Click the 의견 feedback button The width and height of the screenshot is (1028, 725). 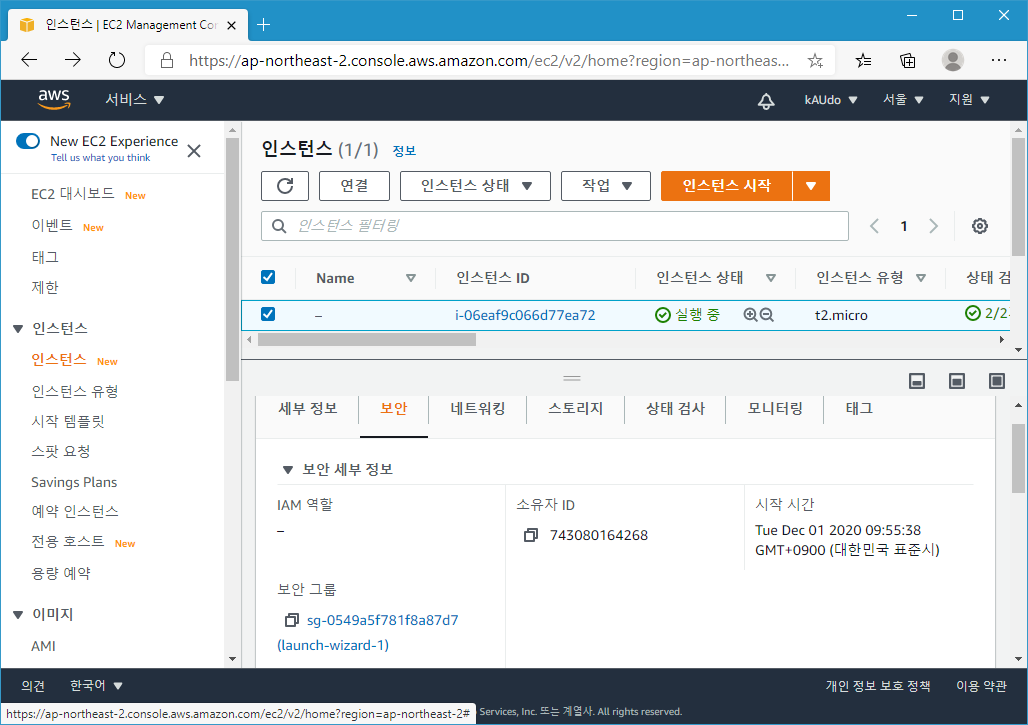[33, 686]
